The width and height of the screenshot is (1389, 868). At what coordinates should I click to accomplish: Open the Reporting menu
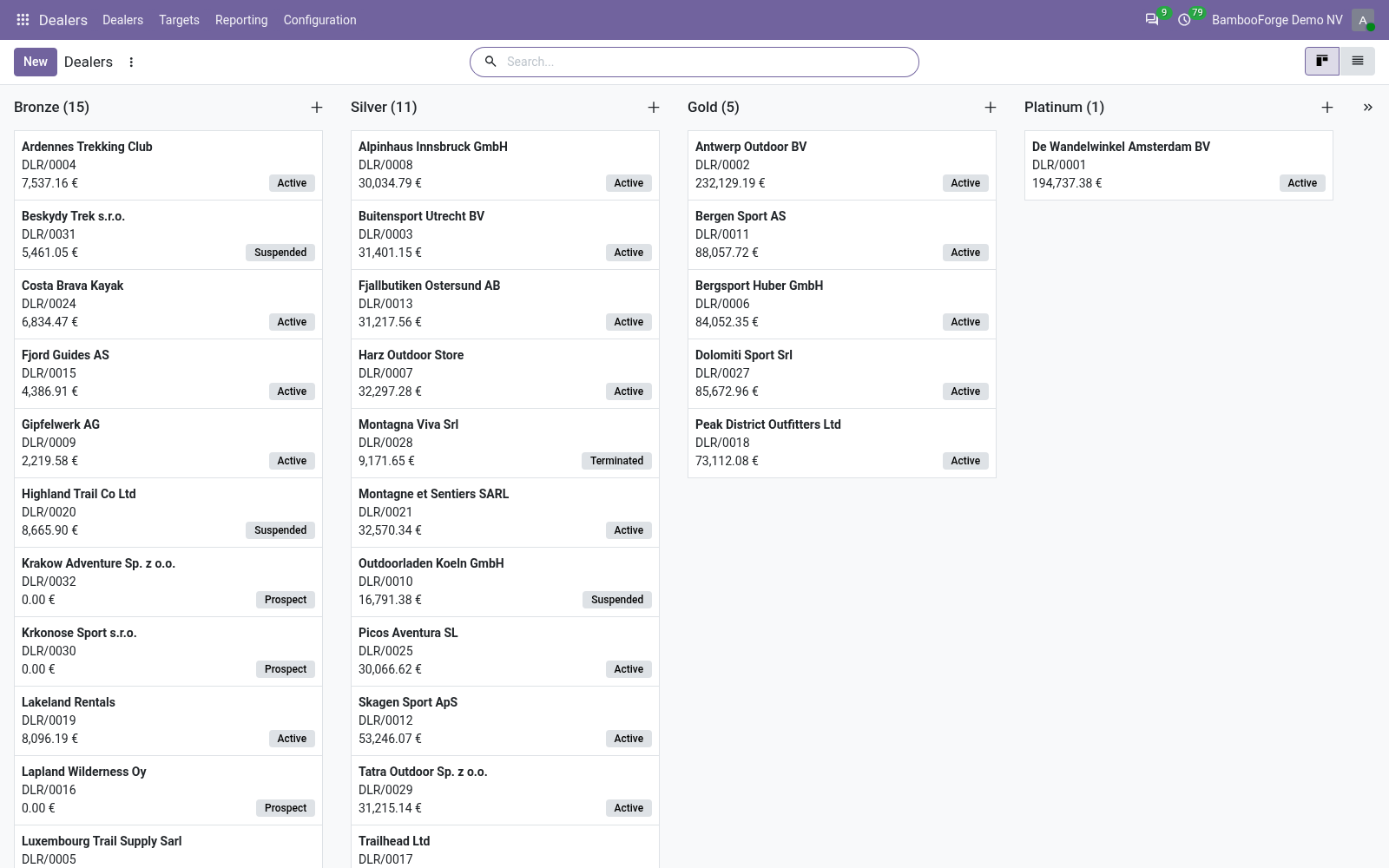(x=241, y=19)
